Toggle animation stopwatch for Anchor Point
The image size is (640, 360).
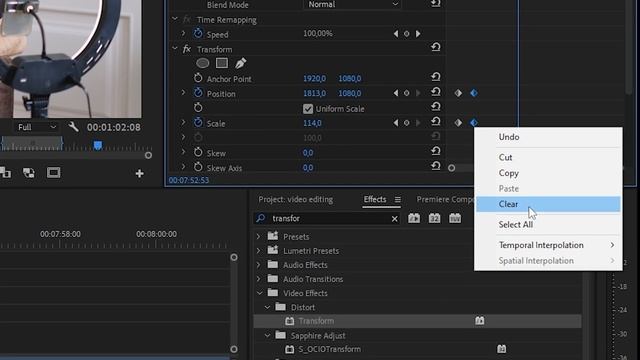pos(198,78)
